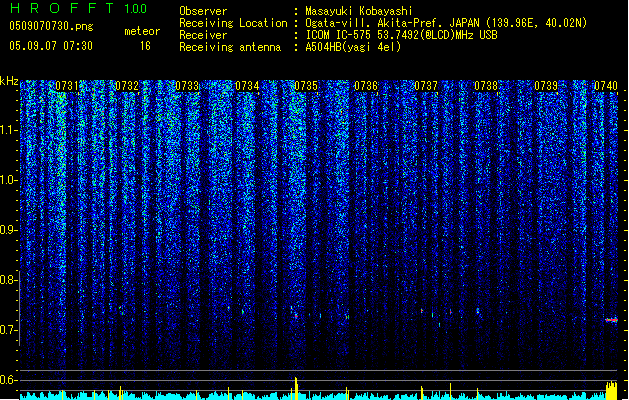
Task: Click the 0.7 kHz axis tick label
Action: (x=8, y=330)
